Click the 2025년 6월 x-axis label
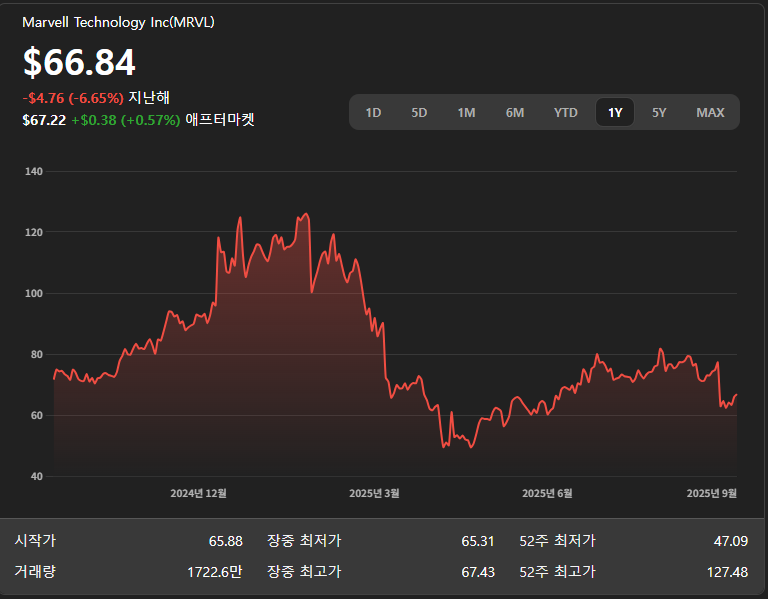 pos(547,493)
